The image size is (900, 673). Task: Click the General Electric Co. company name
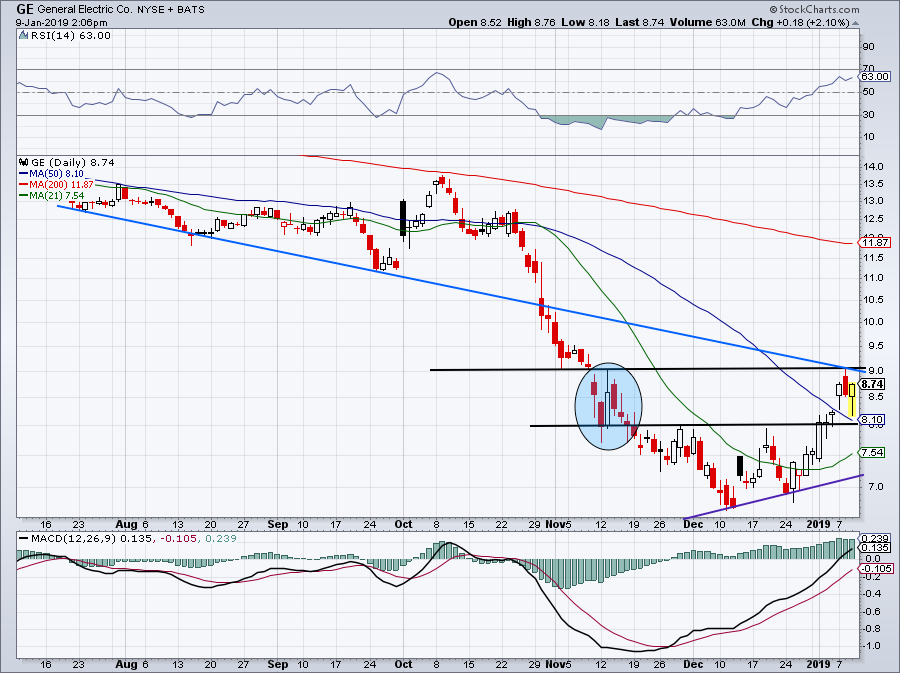(x=85, y=10)
